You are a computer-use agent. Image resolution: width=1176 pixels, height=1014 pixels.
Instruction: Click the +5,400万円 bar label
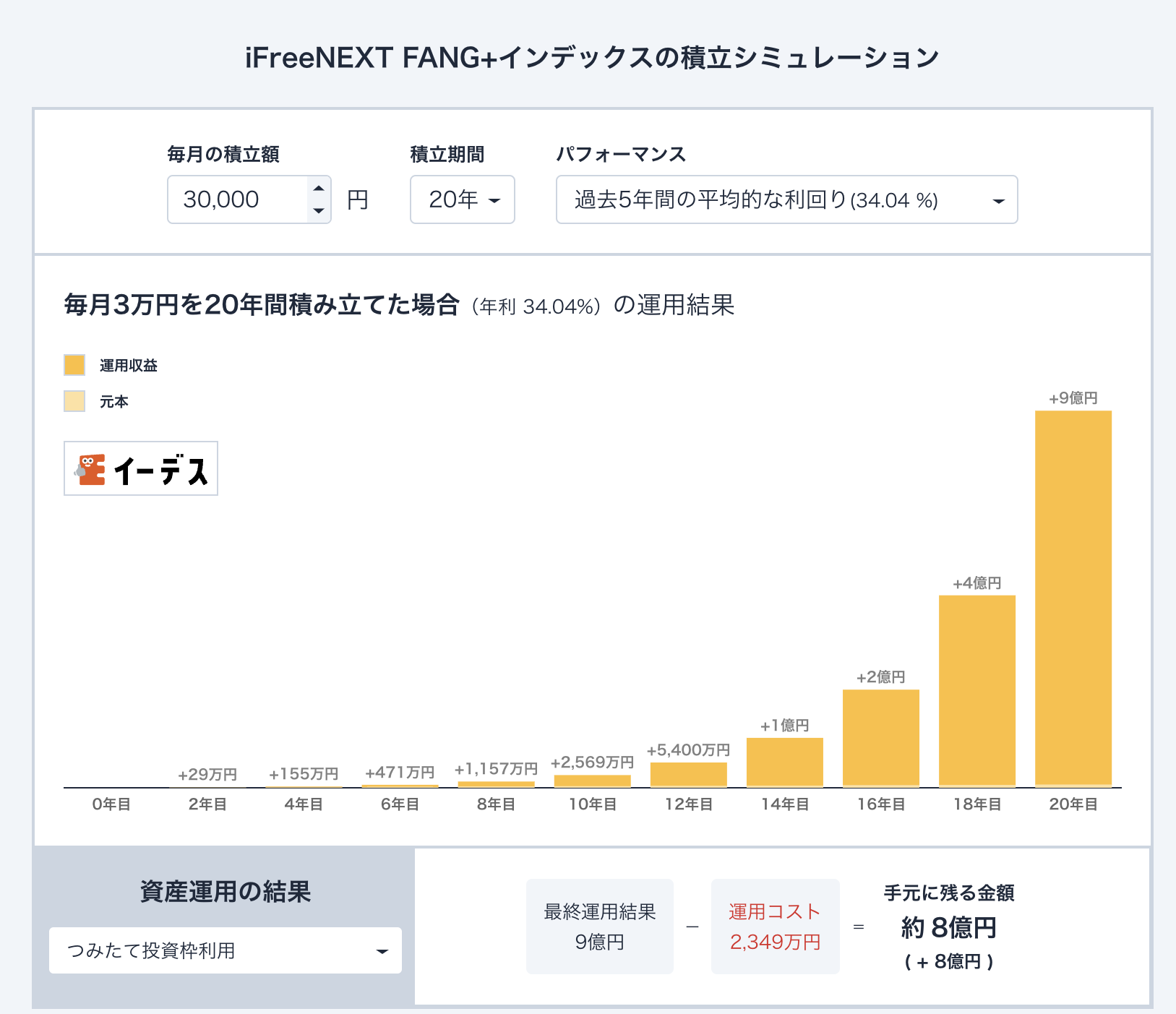689,750
